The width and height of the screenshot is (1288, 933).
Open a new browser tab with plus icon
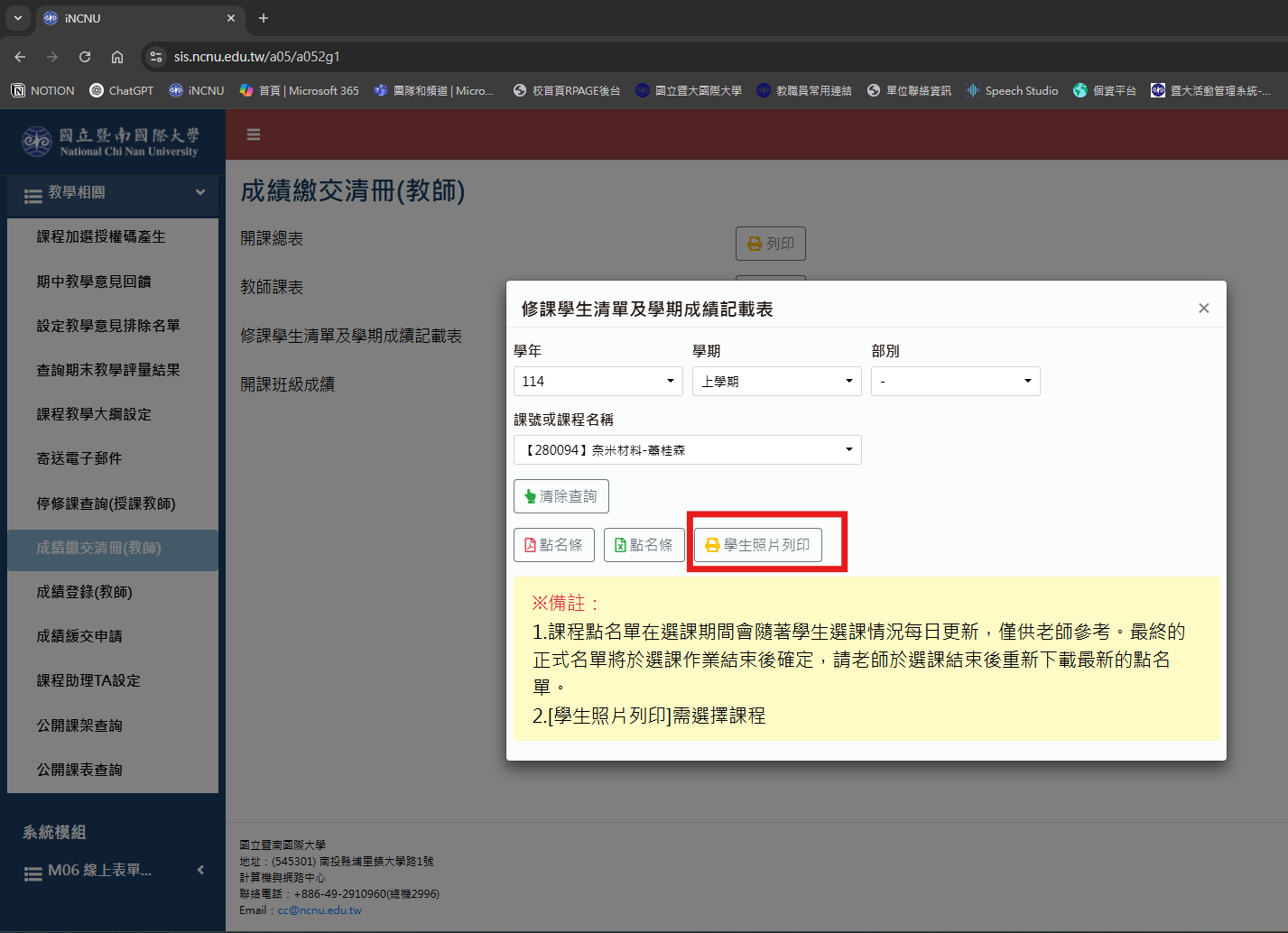264,18
